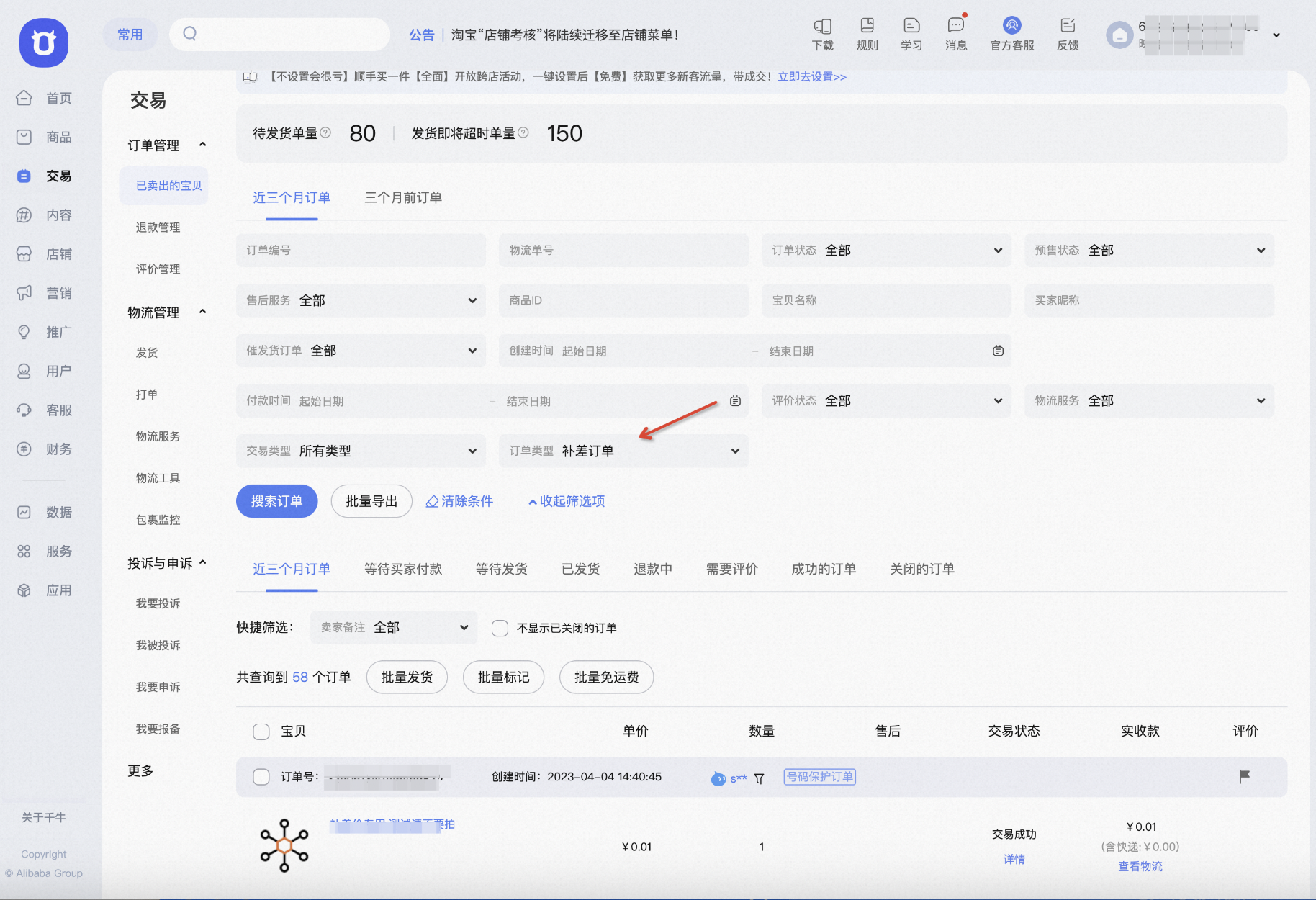
Task: Open 营销 marketing in sidebar
Action: coord(45,292)
